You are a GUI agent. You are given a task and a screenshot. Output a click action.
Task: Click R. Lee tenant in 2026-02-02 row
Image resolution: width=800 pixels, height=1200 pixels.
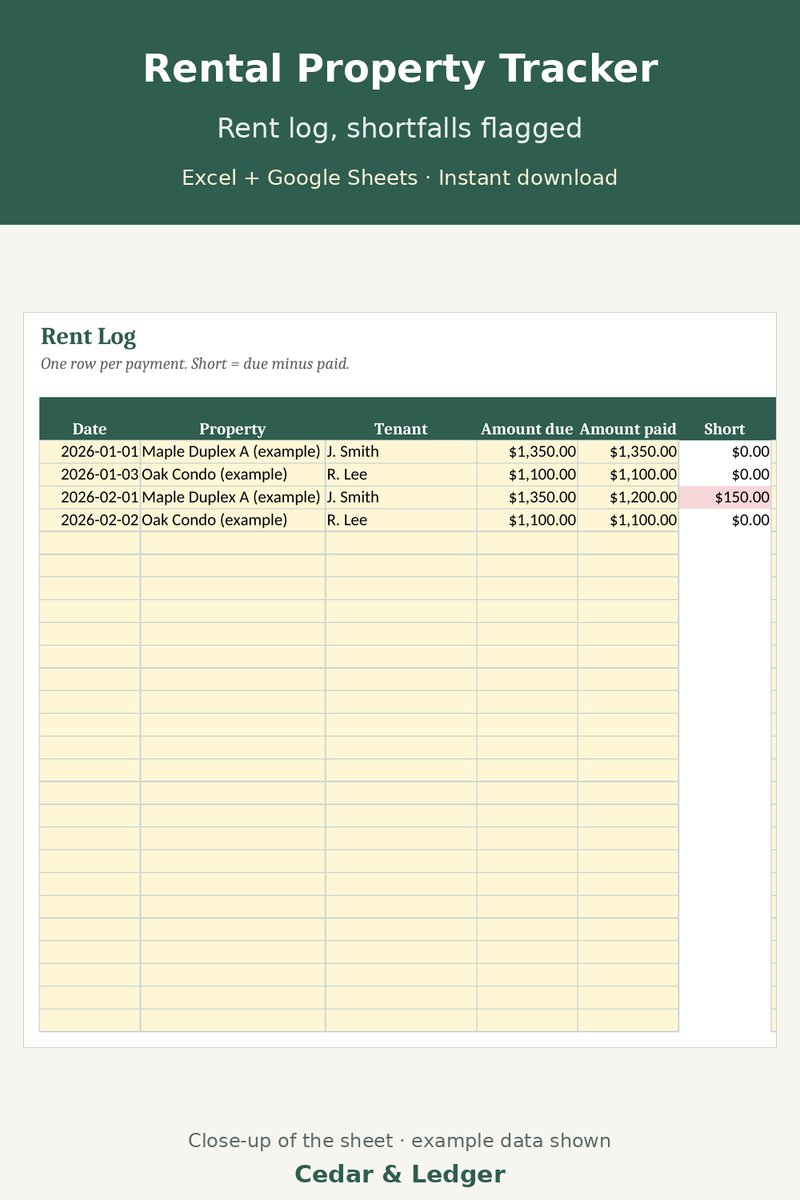[x=401, y=520]
